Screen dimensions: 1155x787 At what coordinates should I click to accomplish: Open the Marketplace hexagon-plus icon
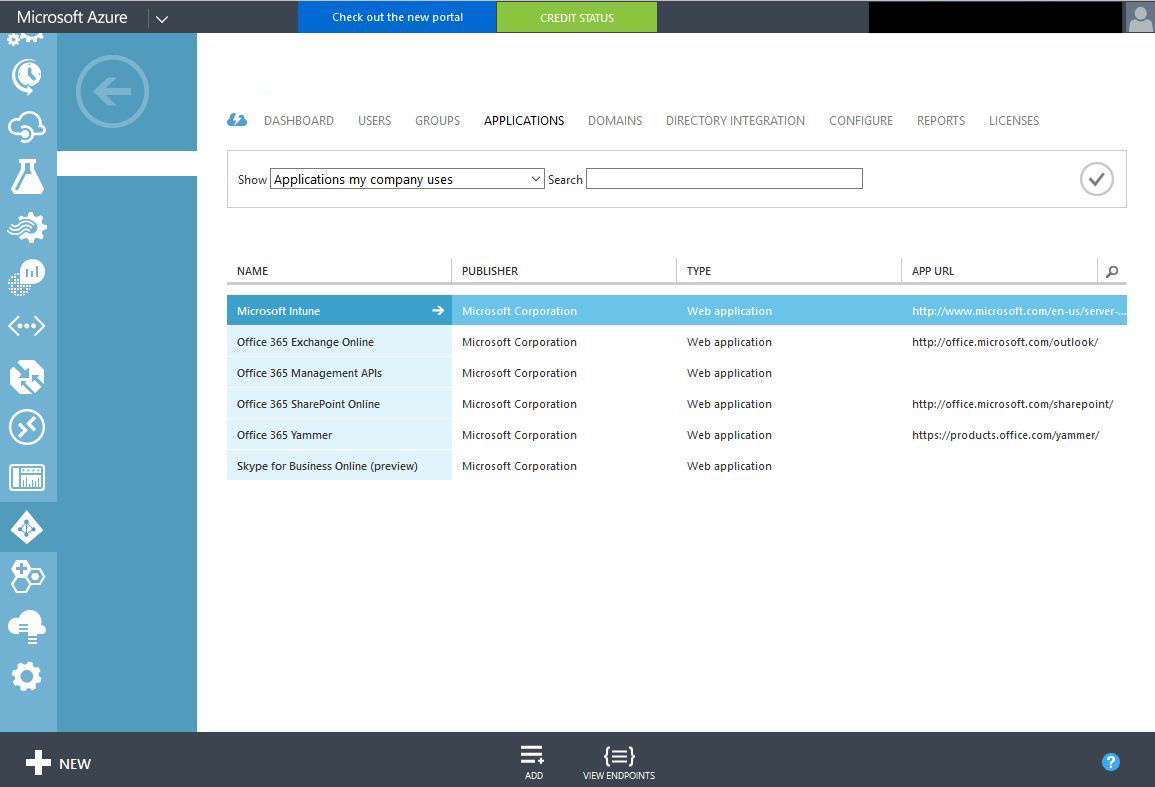point(27,576)
